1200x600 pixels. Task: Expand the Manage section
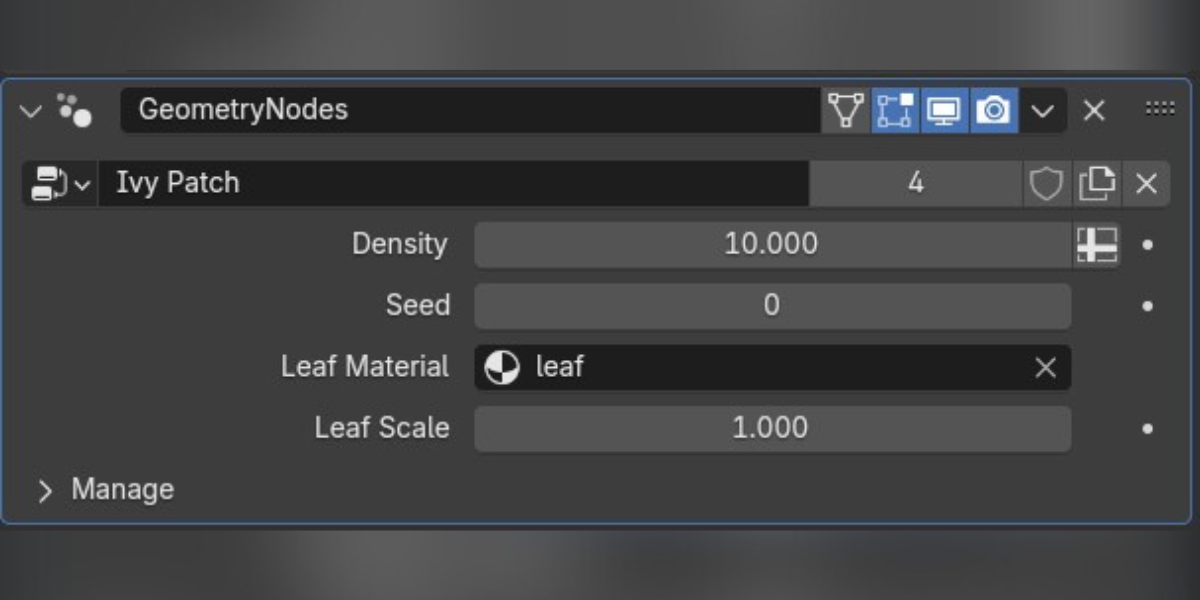[104, 490]
